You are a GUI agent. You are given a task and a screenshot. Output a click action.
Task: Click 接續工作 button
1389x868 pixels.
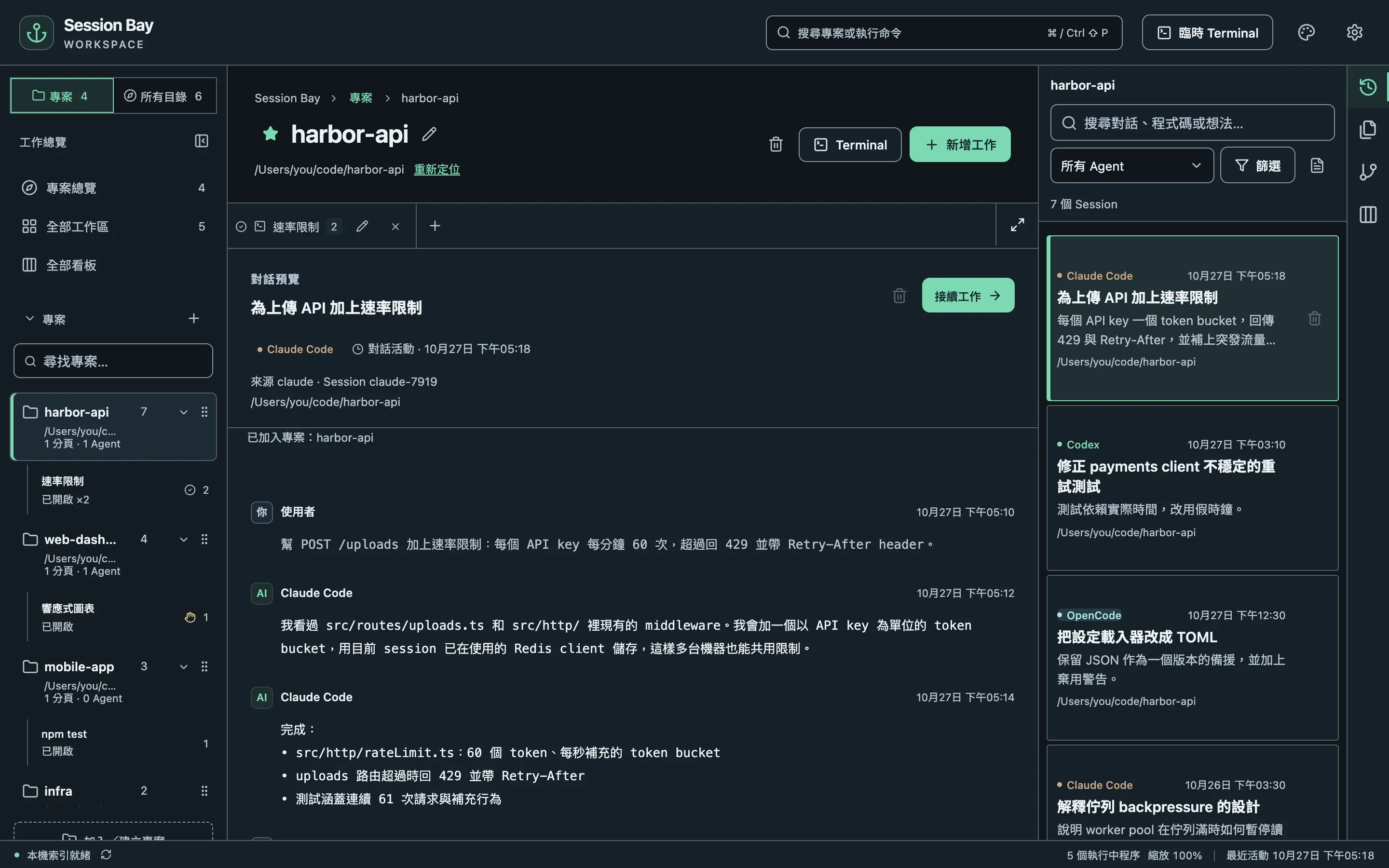tap(967, 296)
